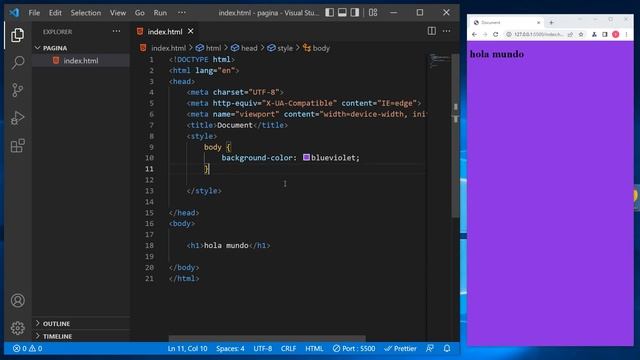This screenshot has height=360, width=640.
Task: Click the browser address bar URL
Action: (539, 35)
